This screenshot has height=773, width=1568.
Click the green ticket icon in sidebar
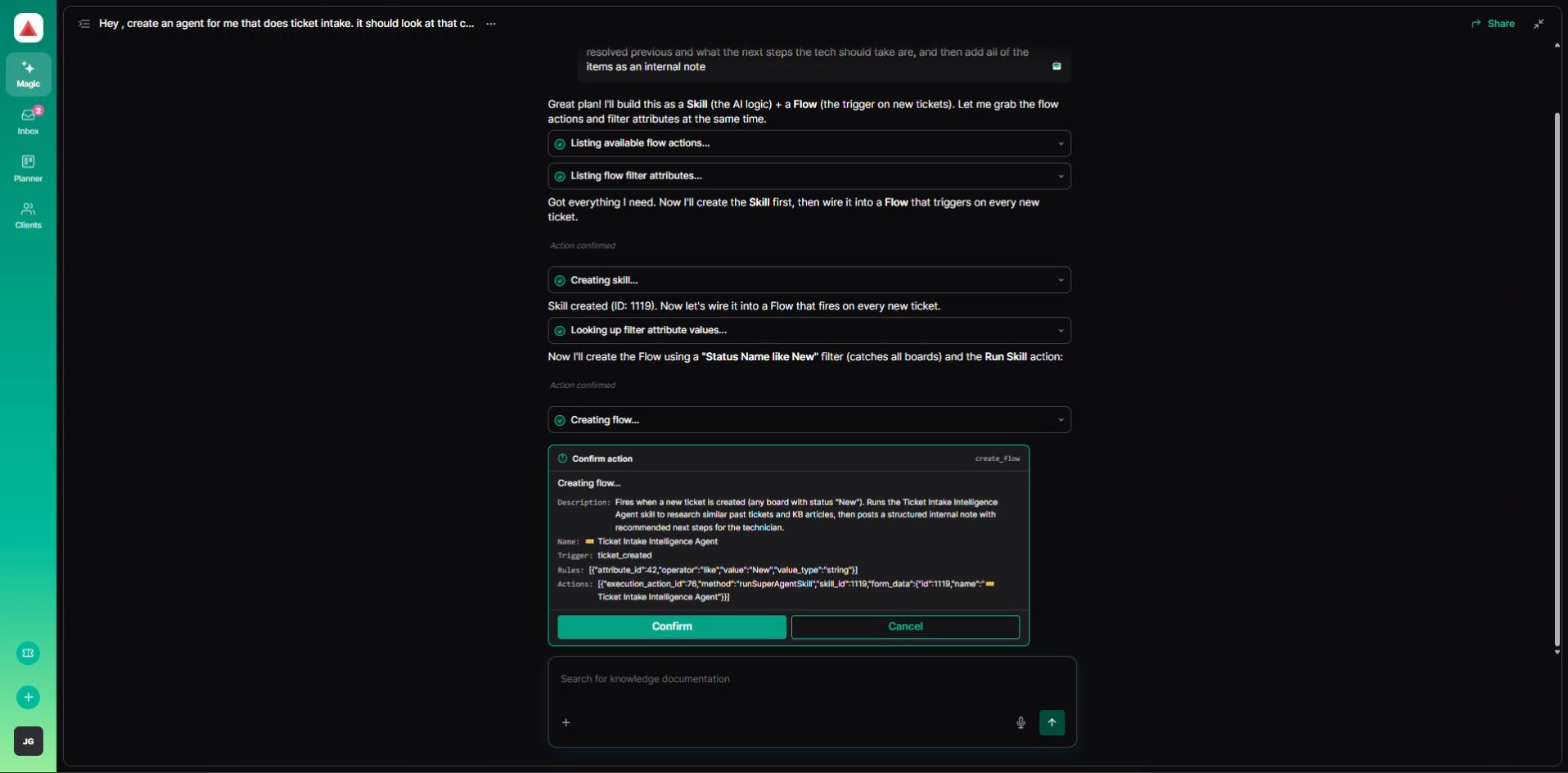(28, 653)
